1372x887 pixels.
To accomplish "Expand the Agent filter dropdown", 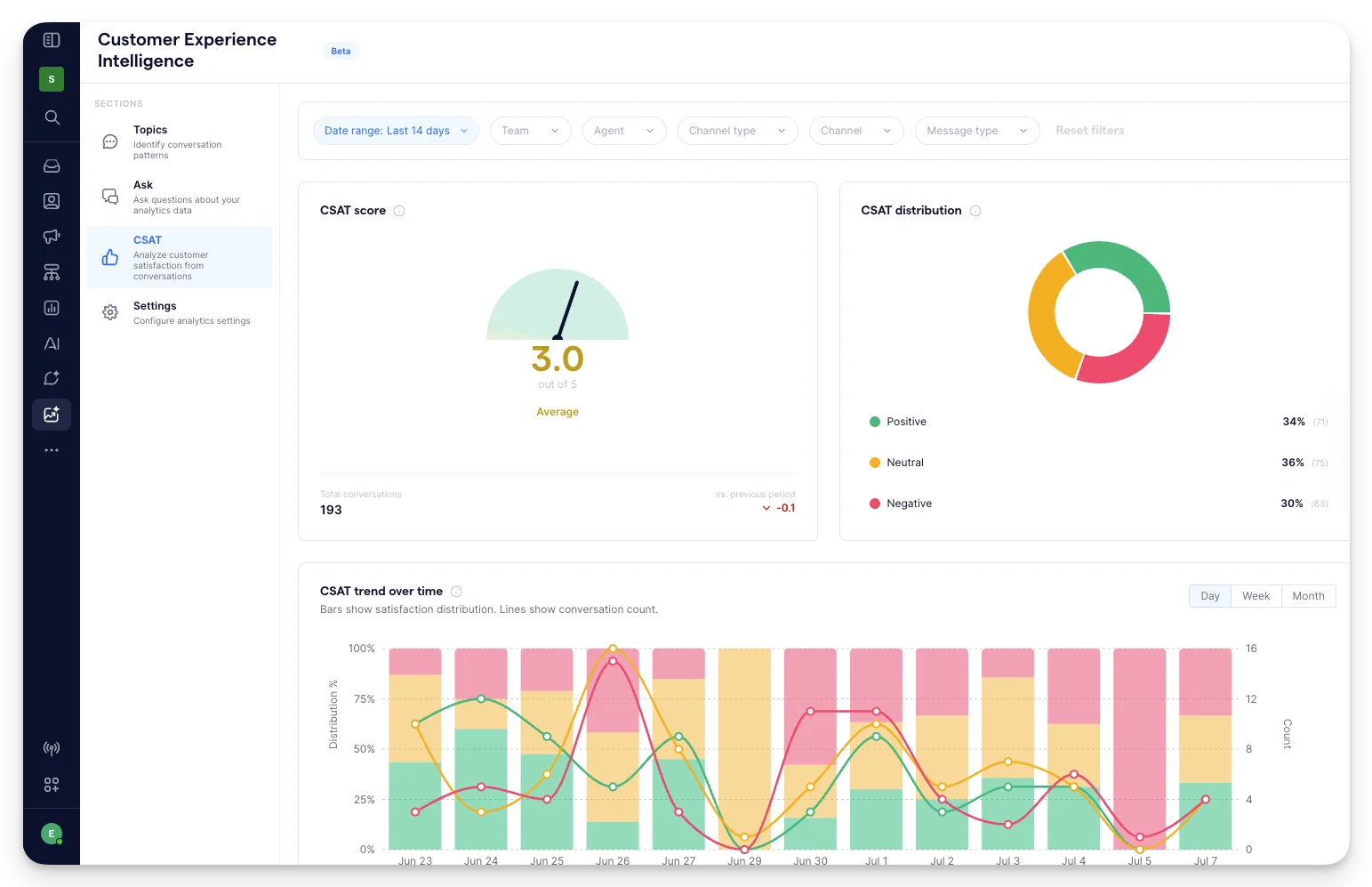I will click(624, 131).
